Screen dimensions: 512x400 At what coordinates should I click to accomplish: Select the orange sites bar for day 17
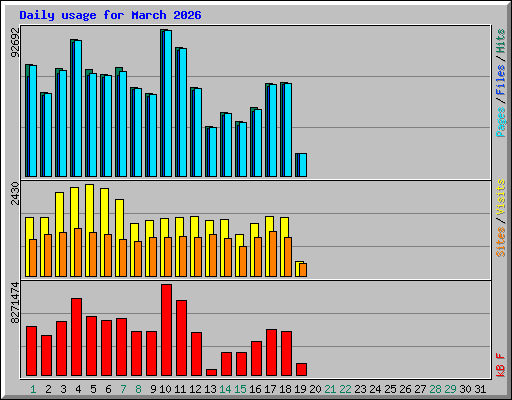273,254
